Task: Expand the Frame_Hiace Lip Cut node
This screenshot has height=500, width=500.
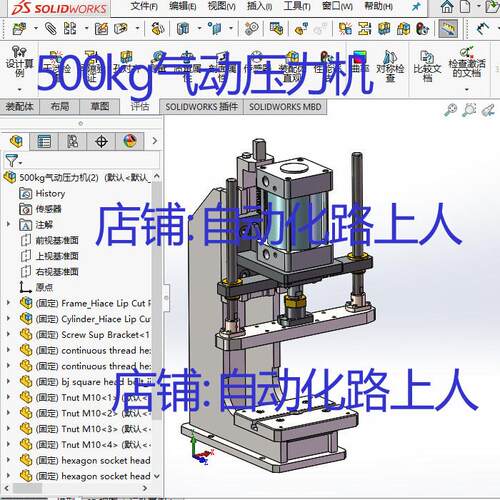Action: tap(9, 303)
